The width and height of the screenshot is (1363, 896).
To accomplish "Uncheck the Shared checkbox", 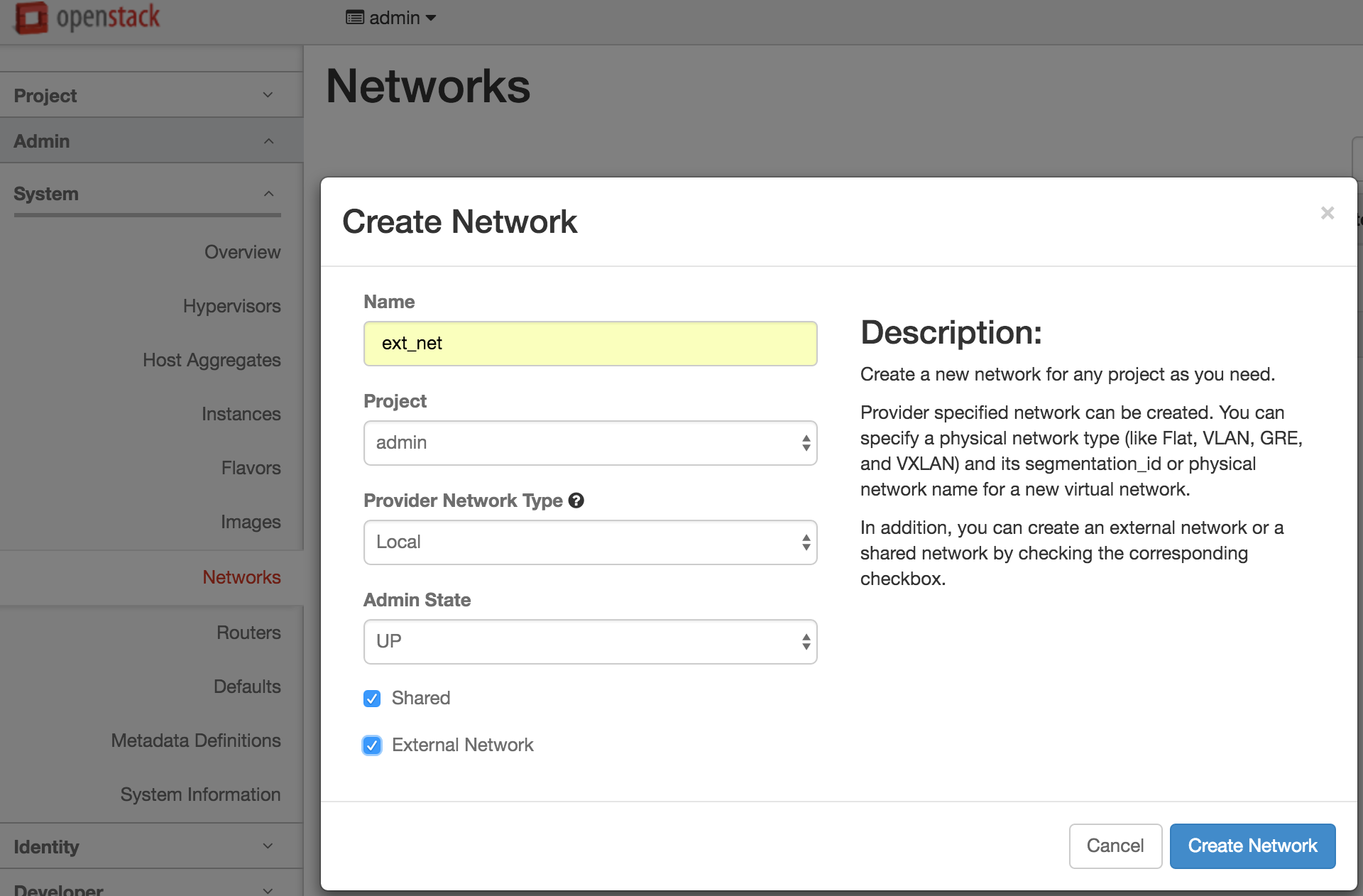I will (x=372, y=699).
